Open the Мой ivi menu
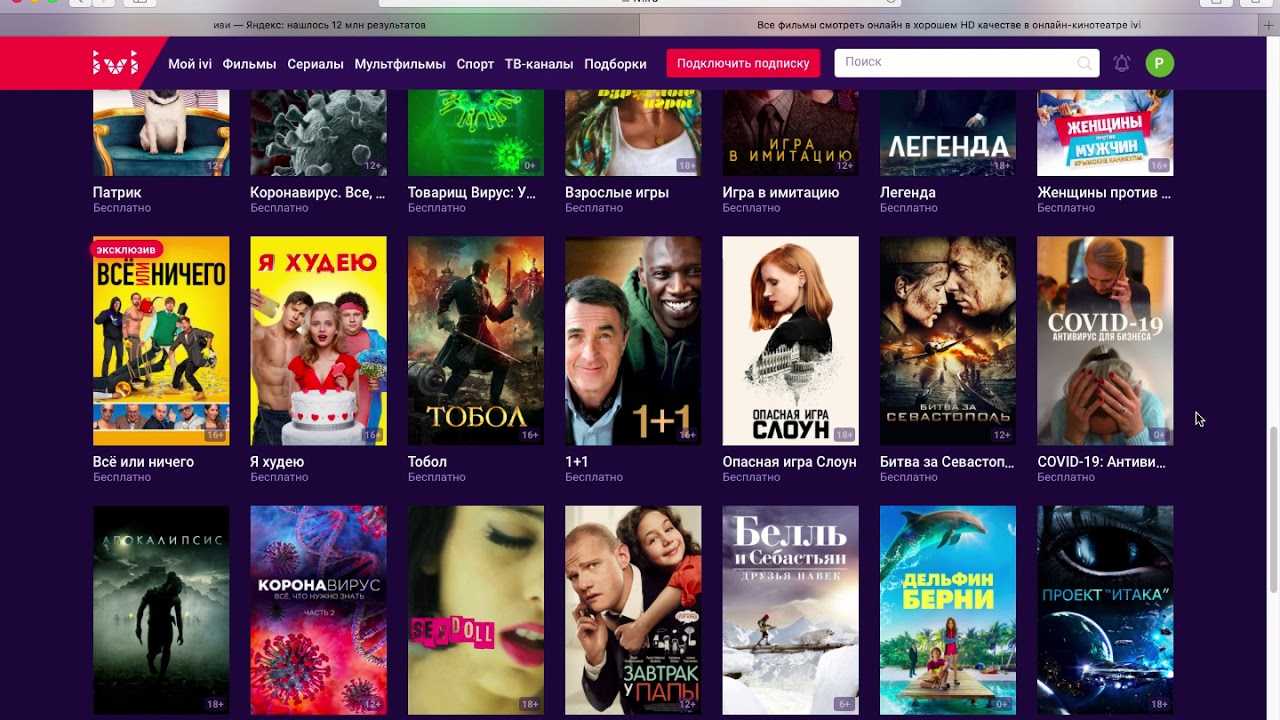1280x720 pixels. [190, 64]
